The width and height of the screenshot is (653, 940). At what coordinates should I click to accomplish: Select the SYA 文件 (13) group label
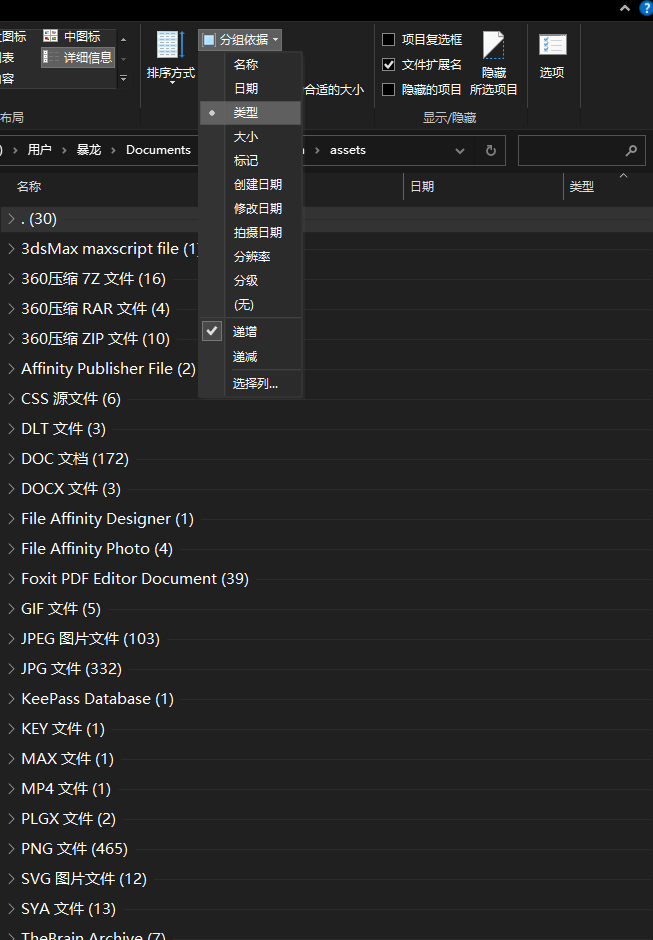tap(68, 909)
